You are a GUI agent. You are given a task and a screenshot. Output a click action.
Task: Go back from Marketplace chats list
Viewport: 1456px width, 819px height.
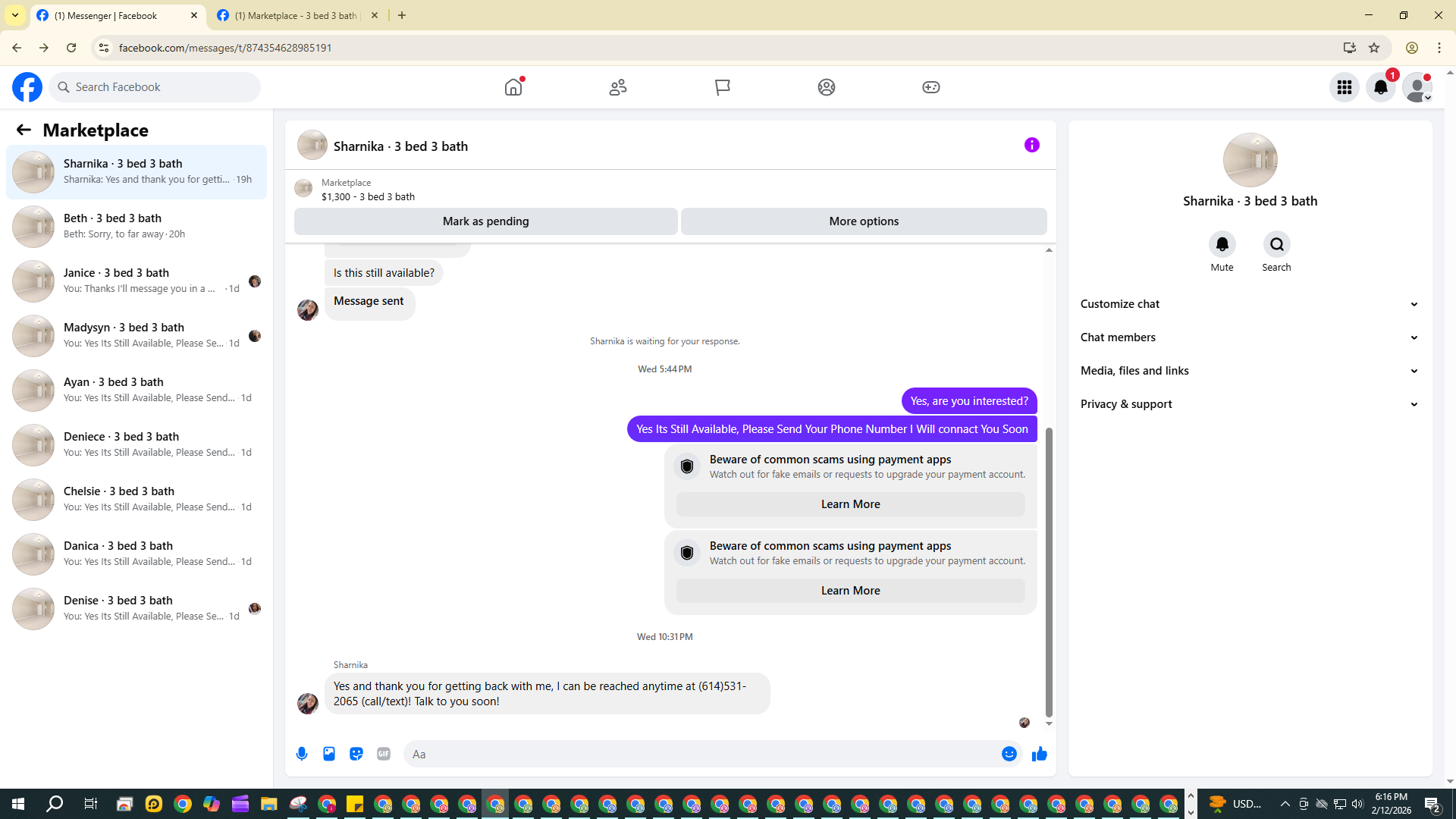(24, 130)
